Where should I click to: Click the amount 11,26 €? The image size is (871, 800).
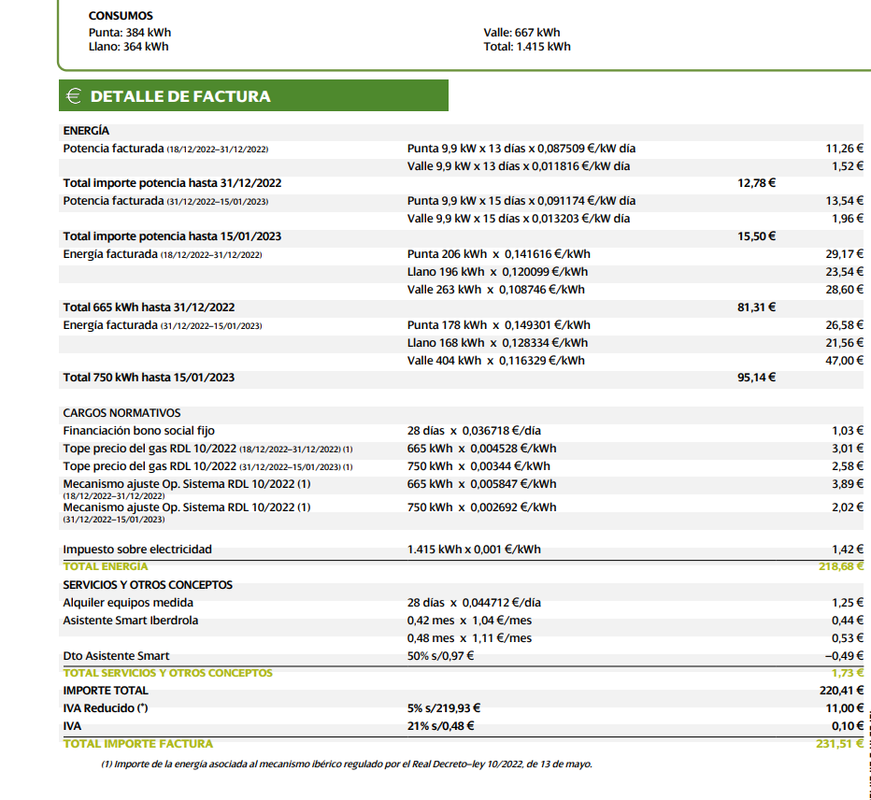point(844,148)
